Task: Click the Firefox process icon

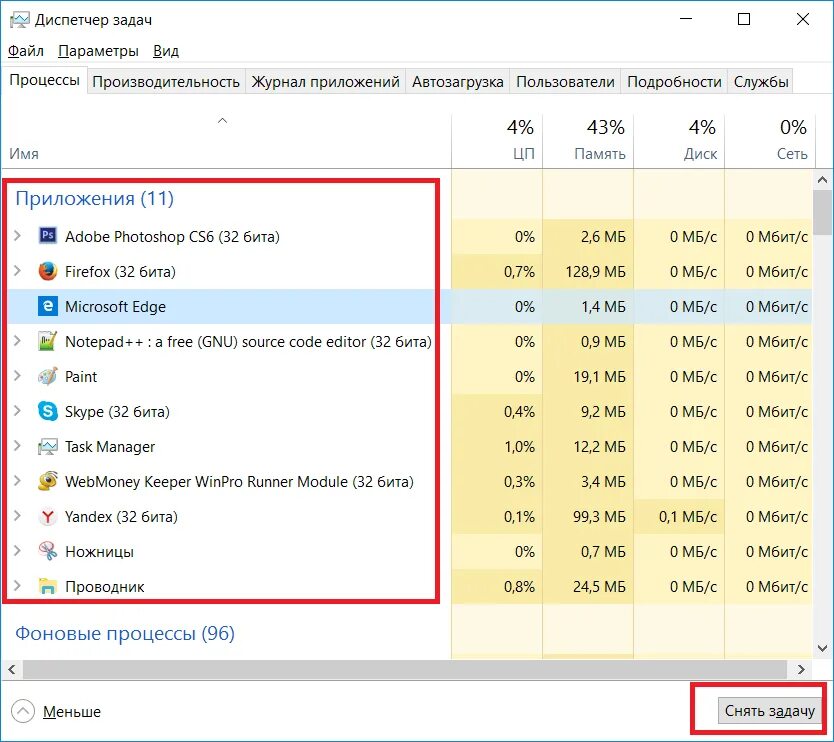Action: pyautogui.click(x=48, y=271)
